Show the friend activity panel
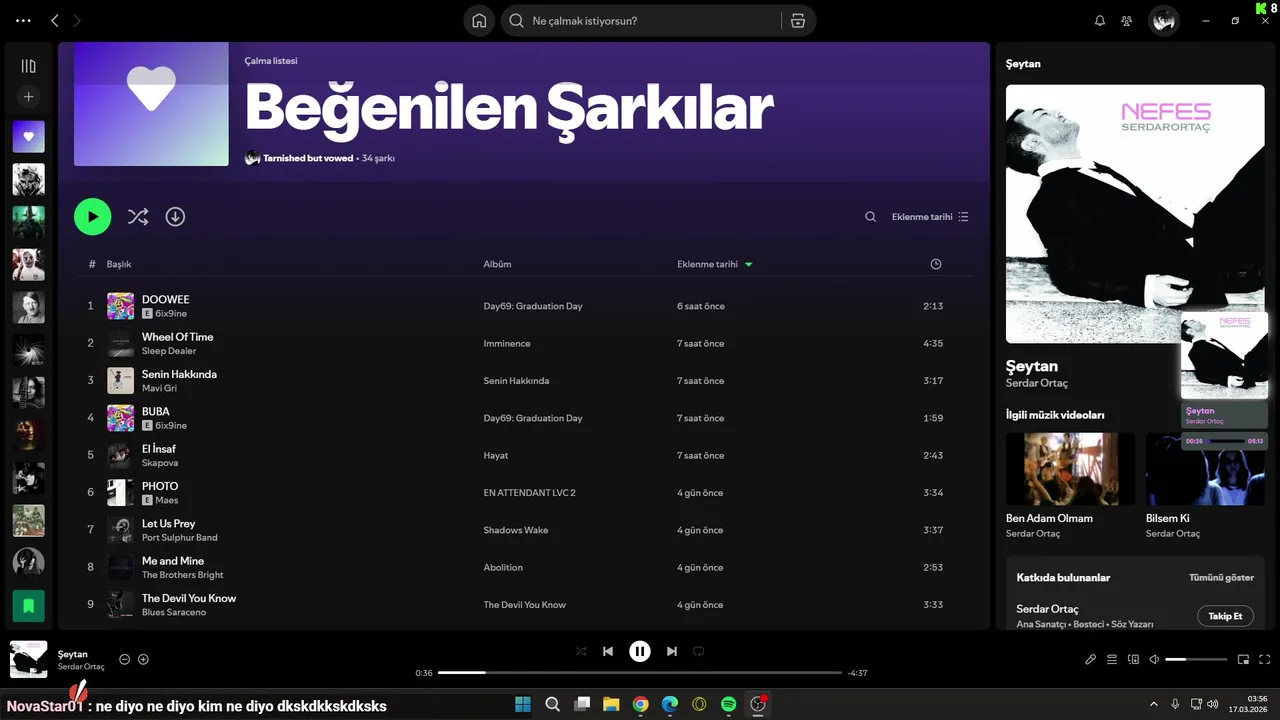 coord(1127,20)
